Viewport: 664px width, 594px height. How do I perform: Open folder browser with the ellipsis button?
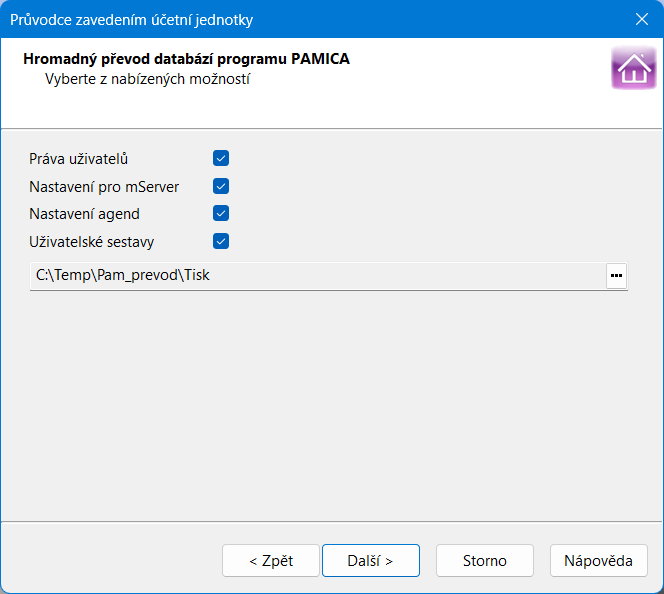point(616,276)
